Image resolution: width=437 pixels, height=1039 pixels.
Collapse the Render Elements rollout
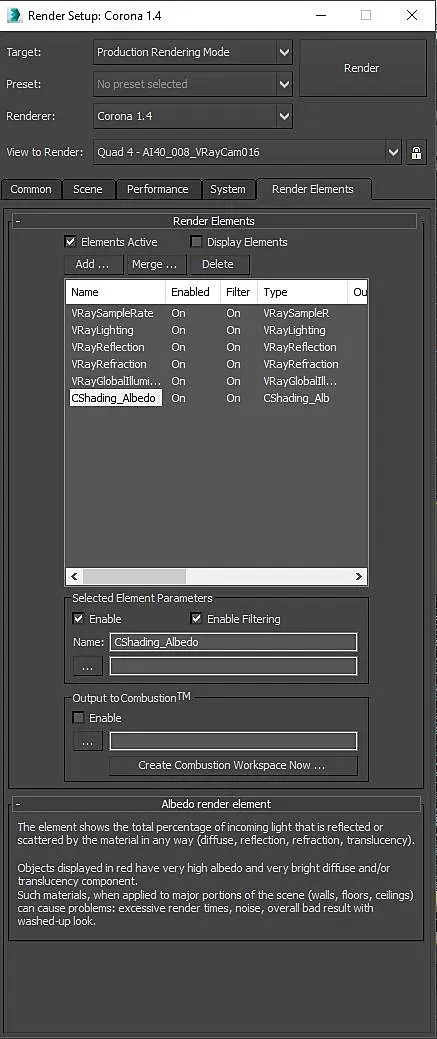19,221
